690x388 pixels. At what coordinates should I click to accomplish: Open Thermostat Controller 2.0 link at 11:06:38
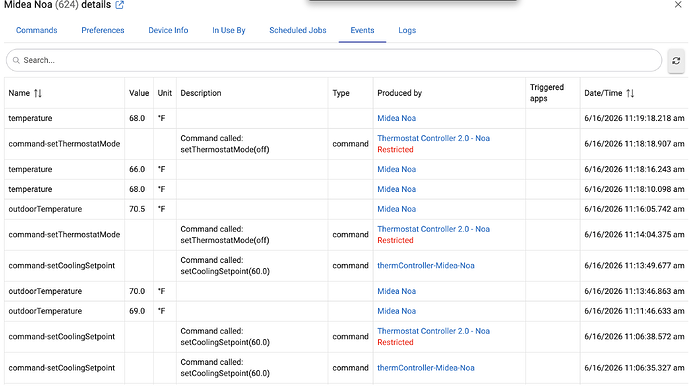tap(433, 331)
